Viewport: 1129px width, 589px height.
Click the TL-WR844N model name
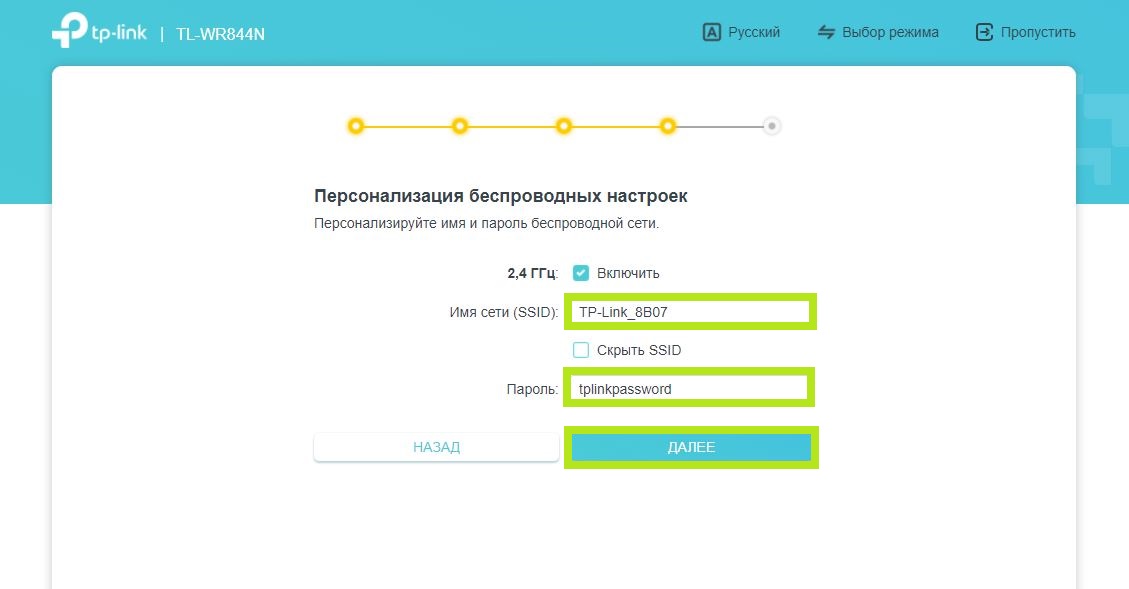pyautogui.click(x=220, y=35)
